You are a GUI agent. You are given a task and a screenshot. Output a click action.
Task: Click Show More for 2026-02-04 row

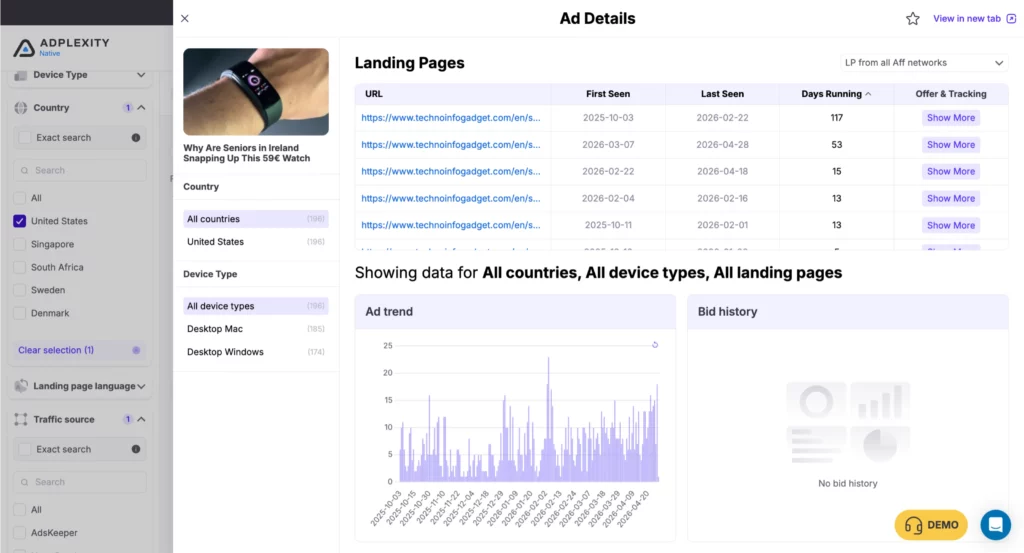[x=950, y=198]
